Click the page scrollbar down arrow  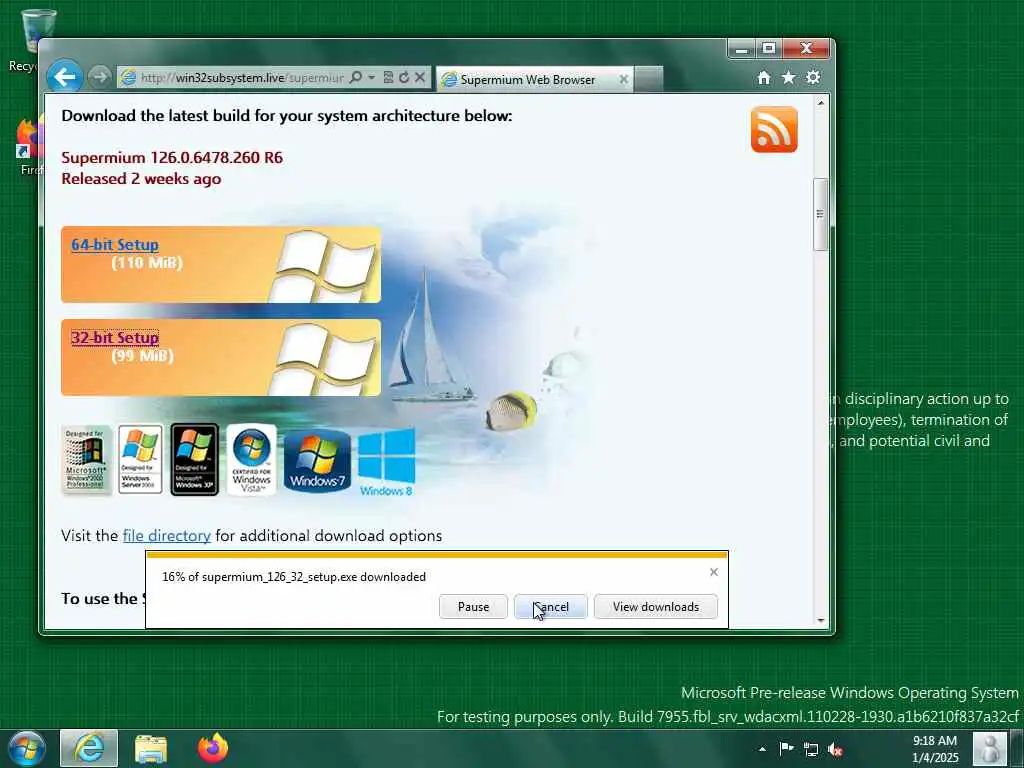tap(821, 620)
